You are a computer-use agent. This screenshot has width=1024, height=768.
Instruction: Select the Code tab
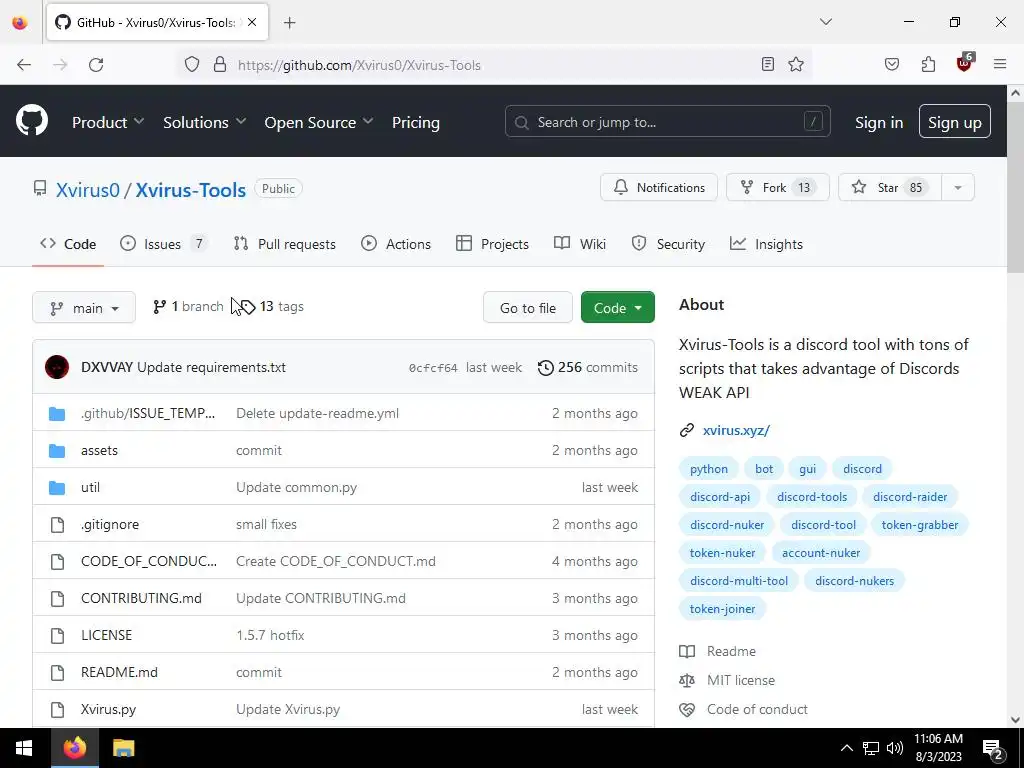[68, 244]
